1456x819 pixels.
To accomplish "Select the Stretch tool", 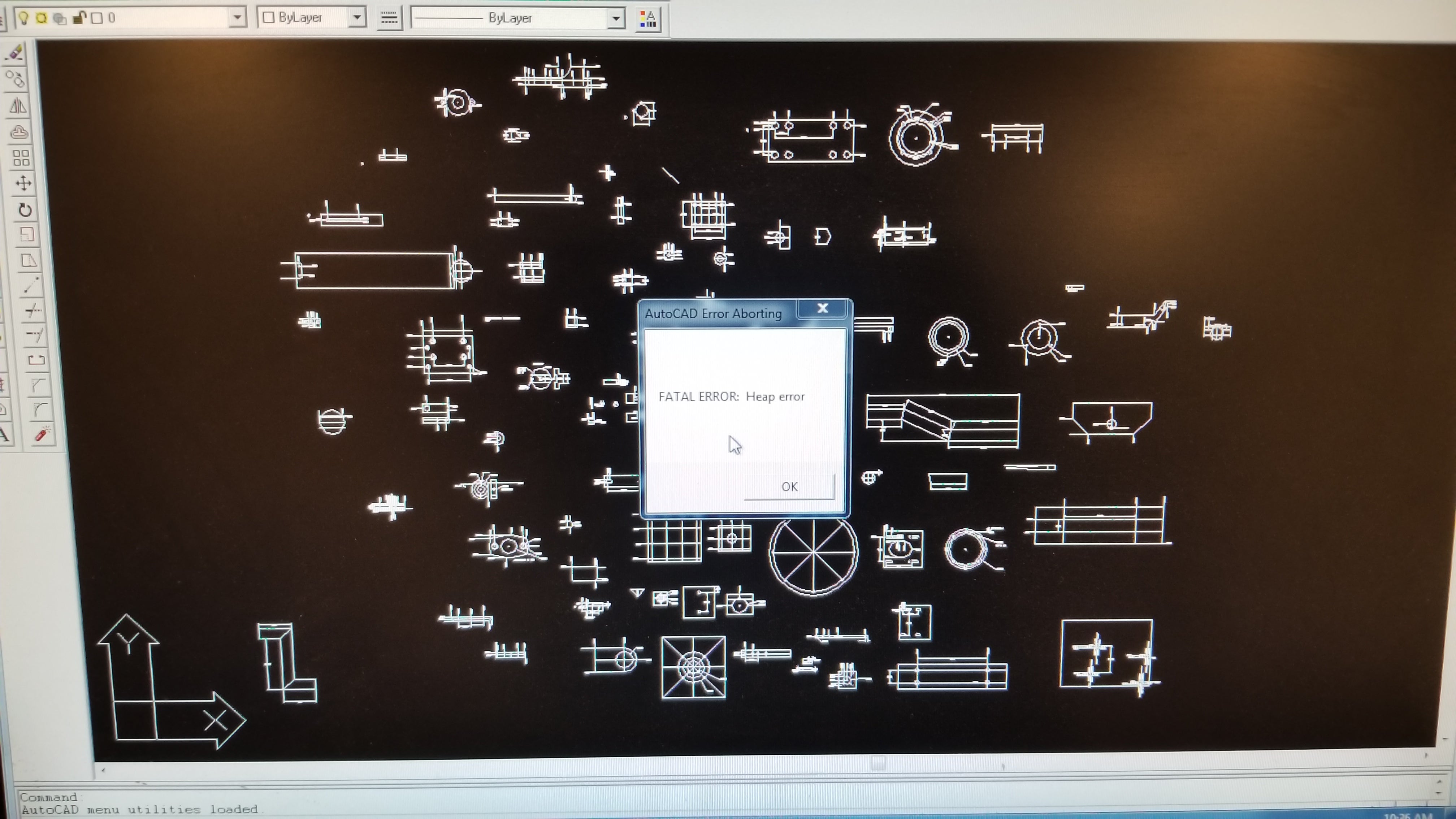I will (x=28, y=260).
